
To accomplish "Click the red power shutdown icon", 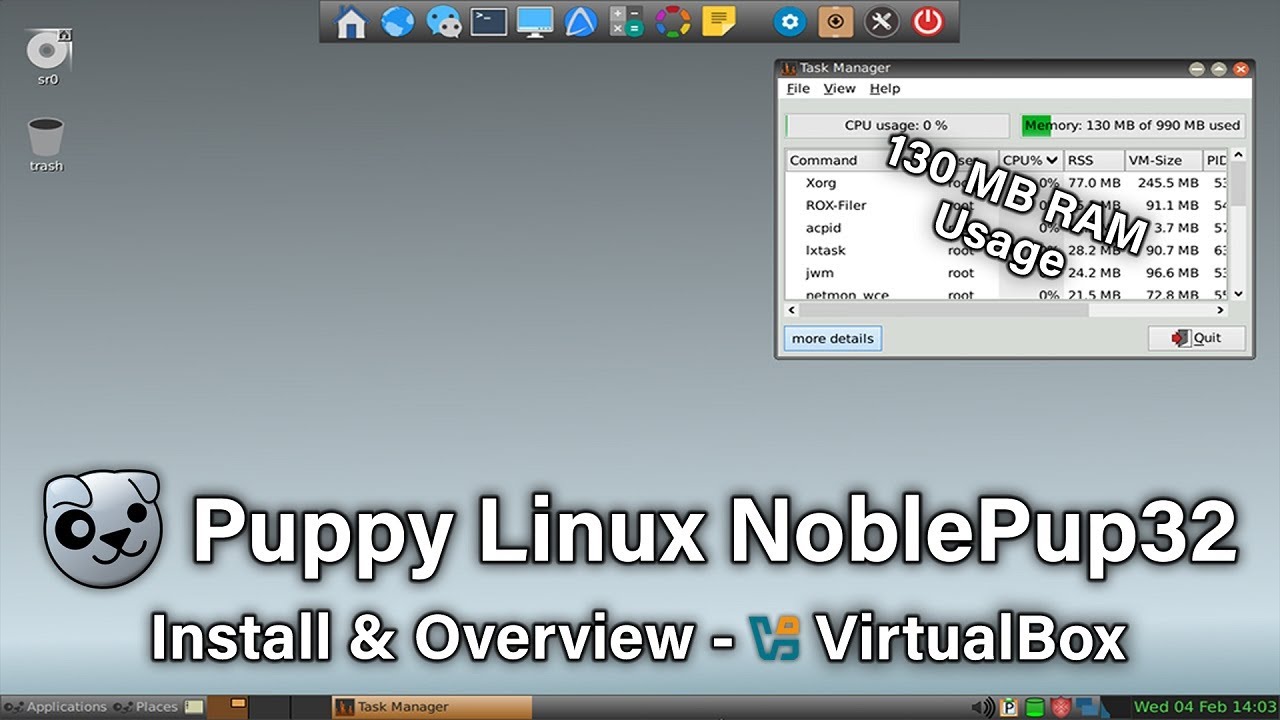I will coord(928,21).
